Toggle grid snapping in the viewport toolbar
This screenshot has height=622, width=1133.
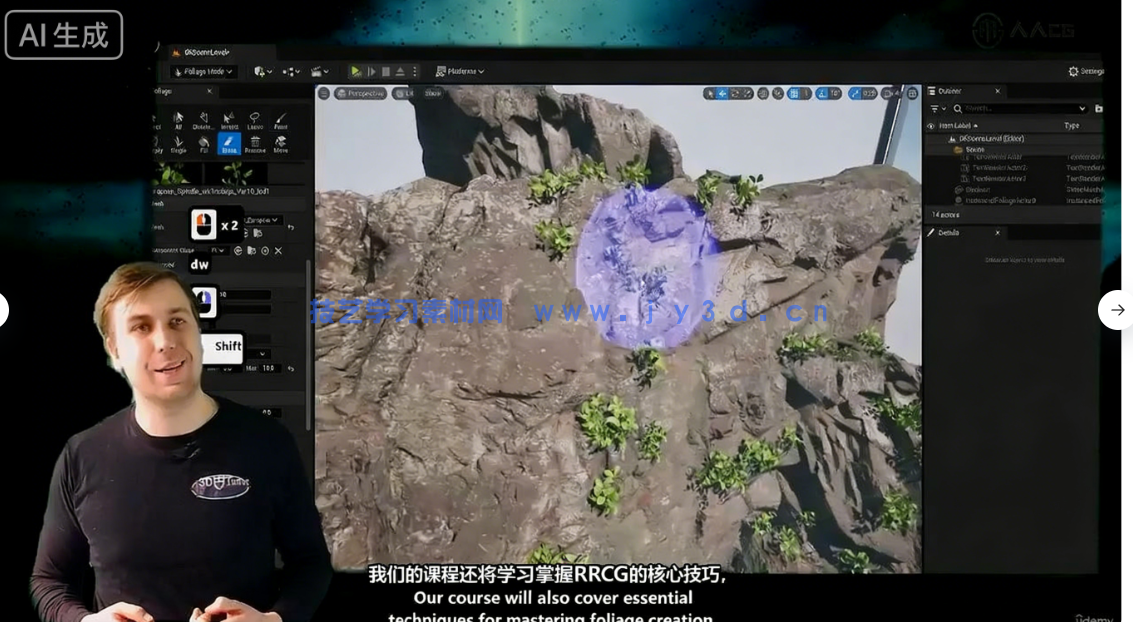click(x=794, y=92)
